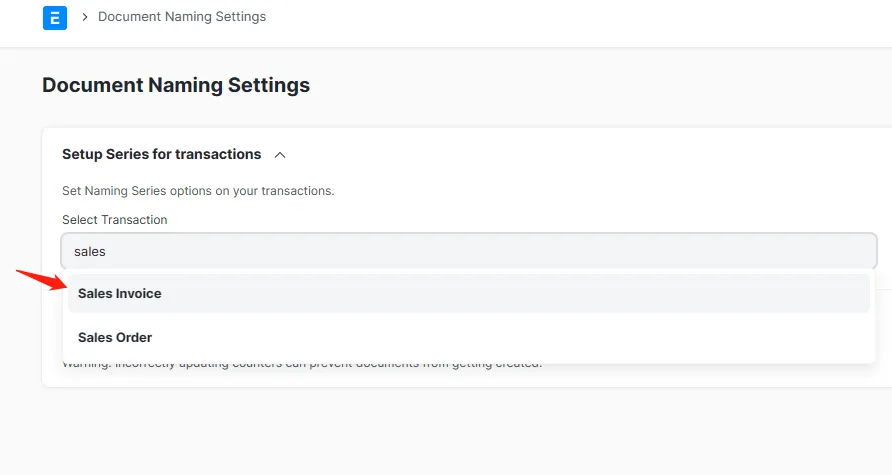The image size is (892, 475).
Task: Click the typed text sales in the field
Action: click(x=90, y=252)
